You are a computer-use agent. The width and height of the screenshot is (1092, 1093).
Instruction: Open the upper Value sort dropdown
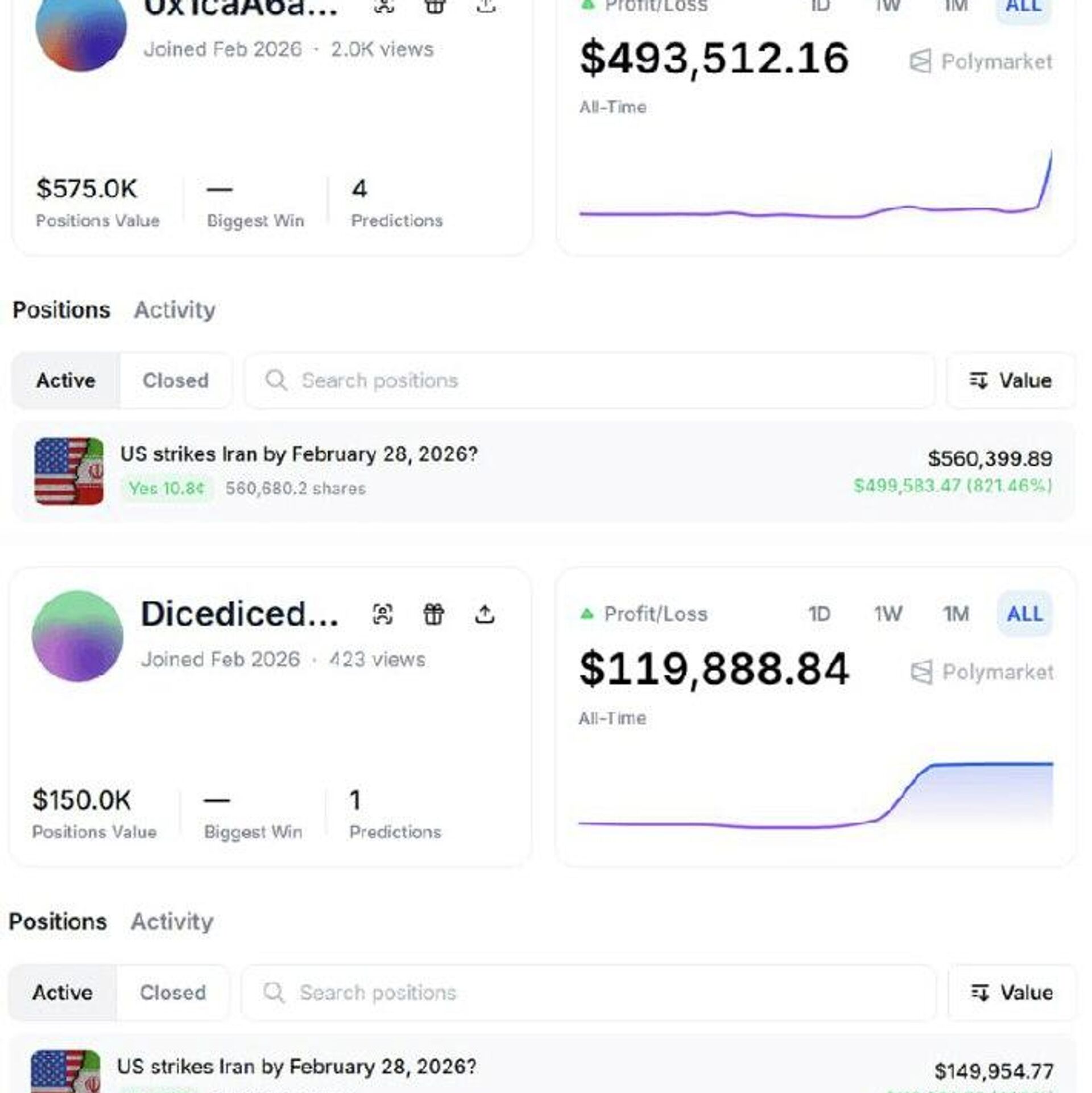1011,380
